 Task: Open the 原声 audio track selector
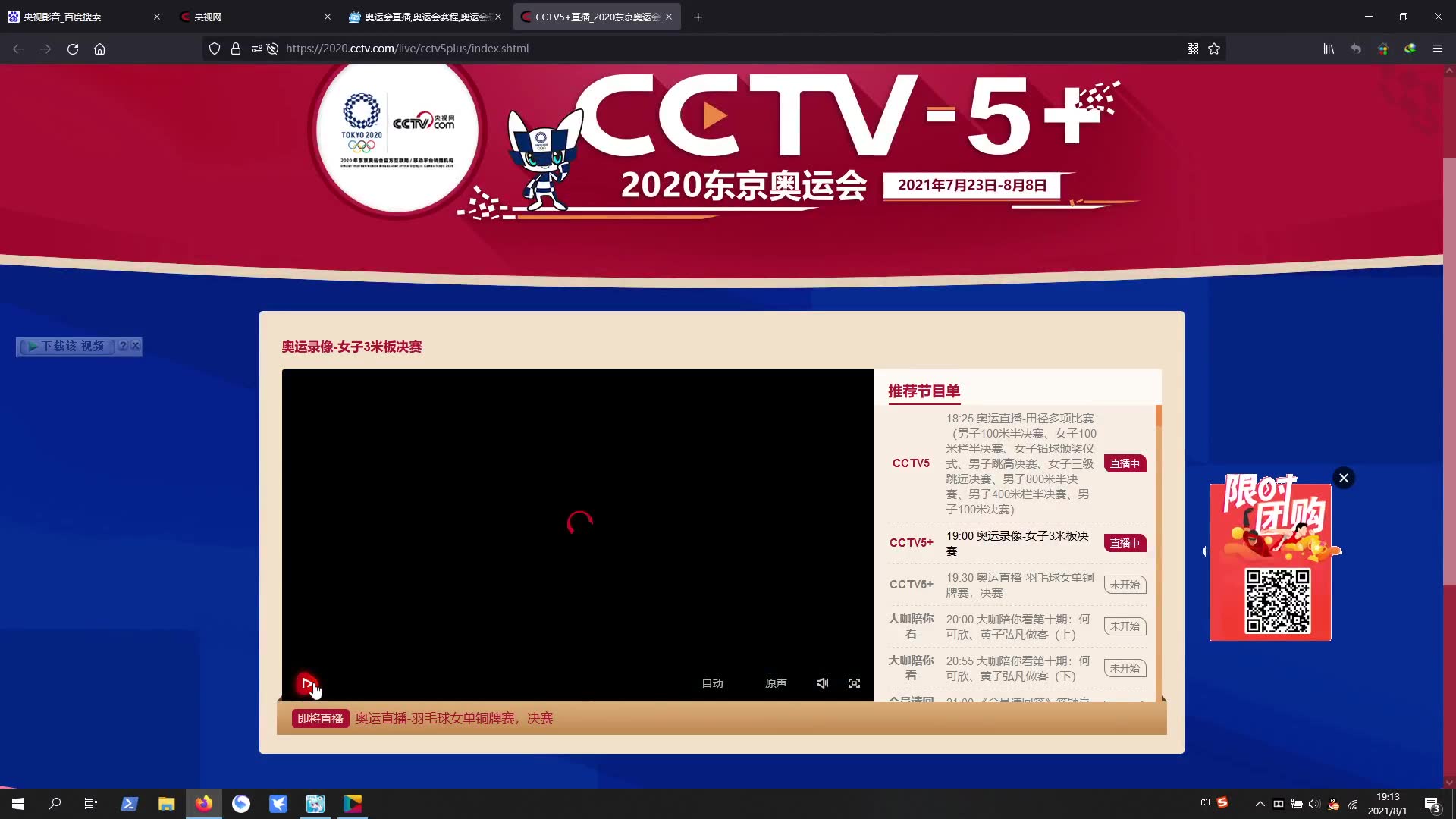click(x=776, y=683)
